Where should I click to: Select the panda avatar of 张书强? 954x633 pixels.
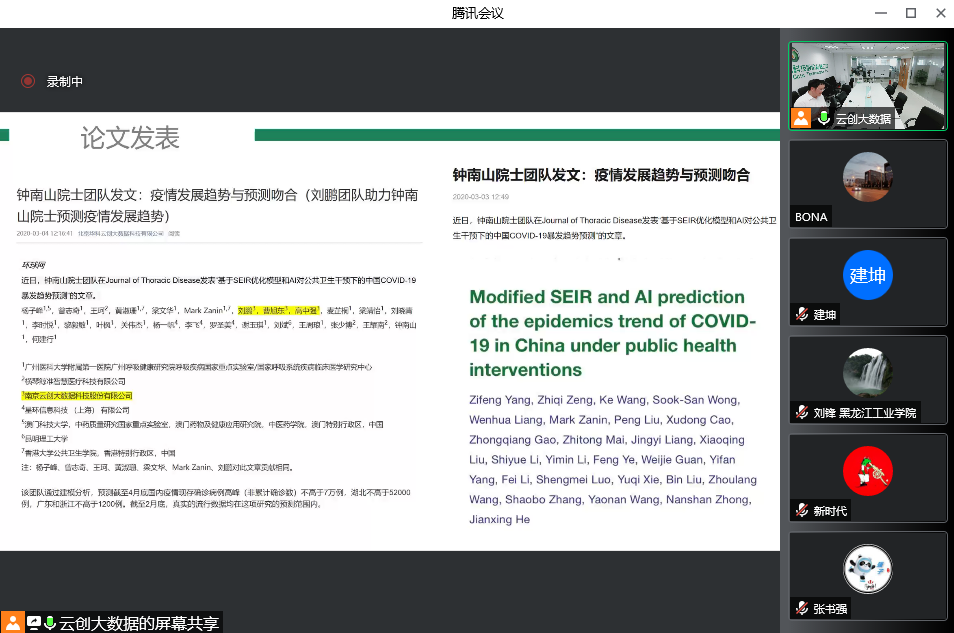click(867, 569)
